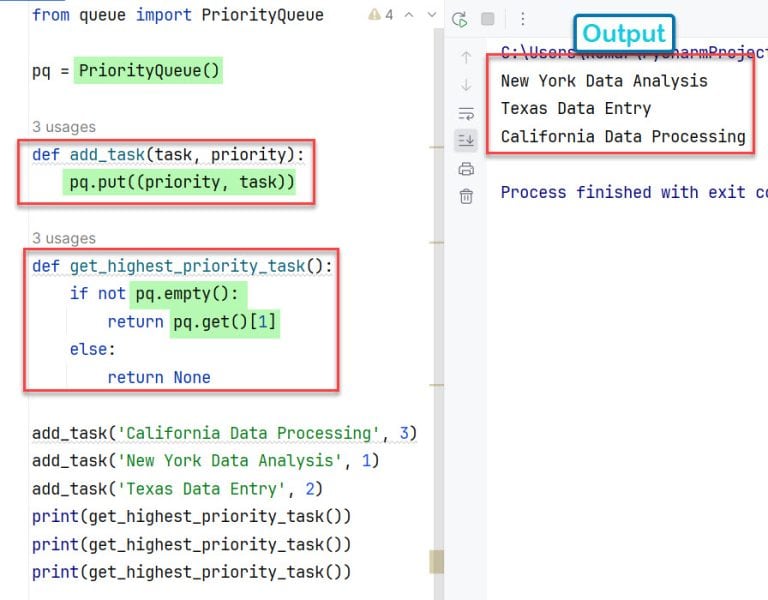Click the 'from queue import PriorityQueue' line

(178, 15)
